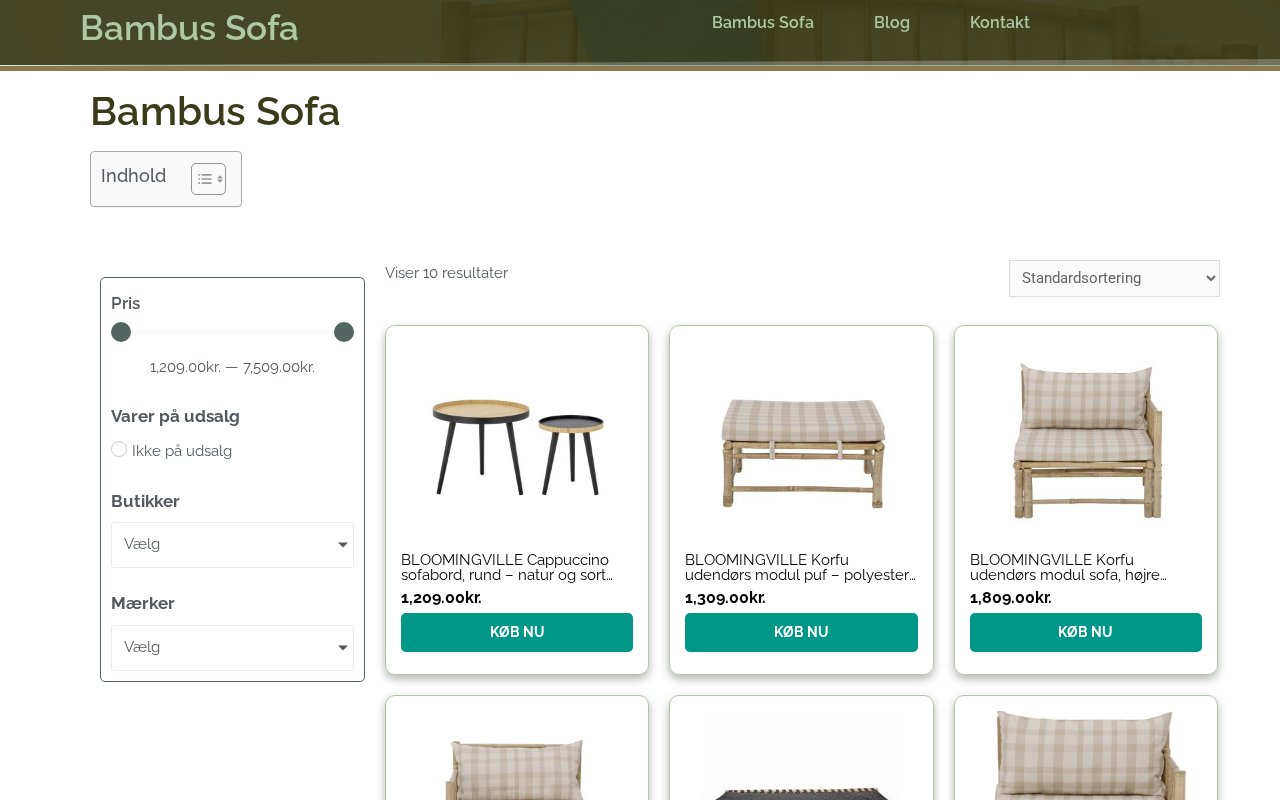This screenshot has width=1280, height=800.
Task: Click the Bambus Sofa site logo title
Action: 189,28
